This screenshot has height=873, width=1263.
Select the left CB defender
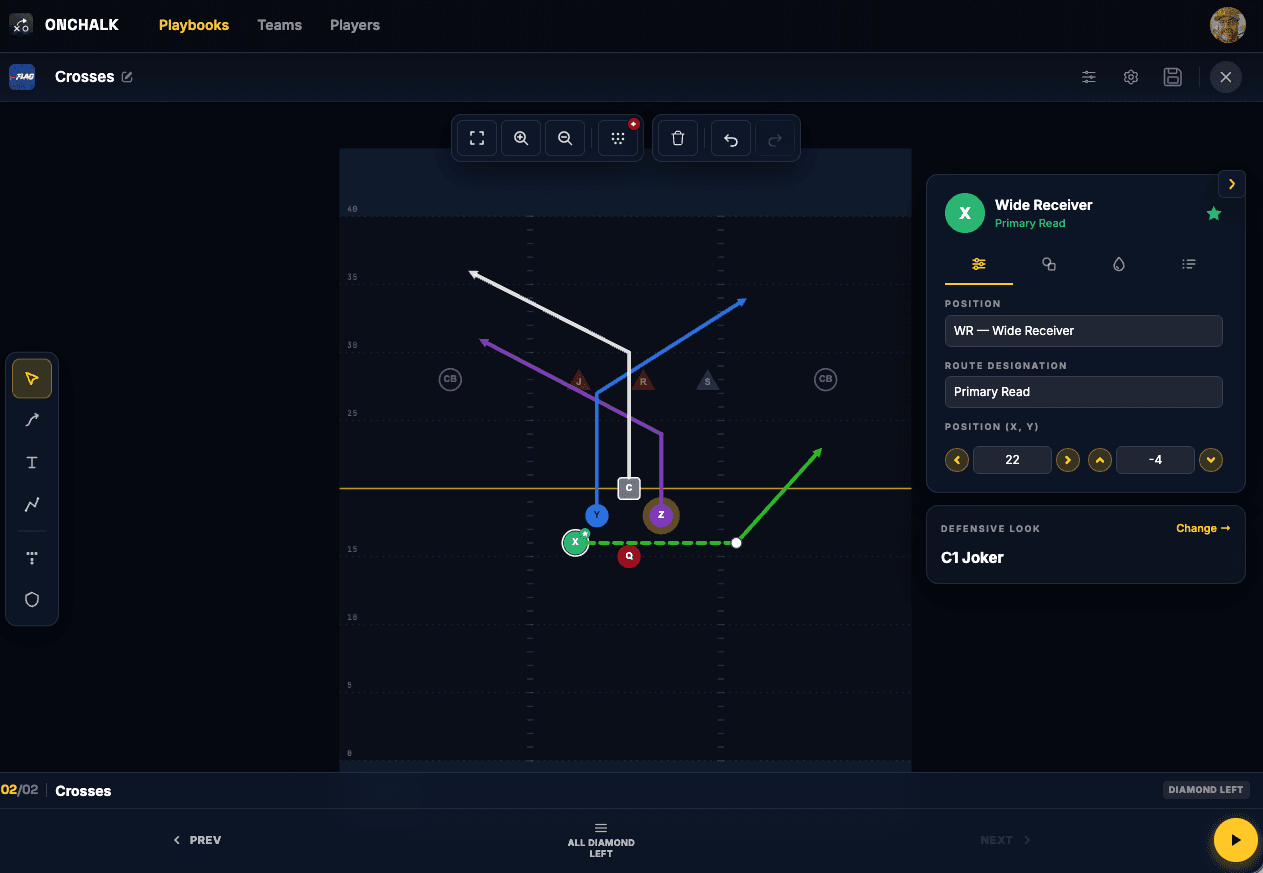[450, 379]
